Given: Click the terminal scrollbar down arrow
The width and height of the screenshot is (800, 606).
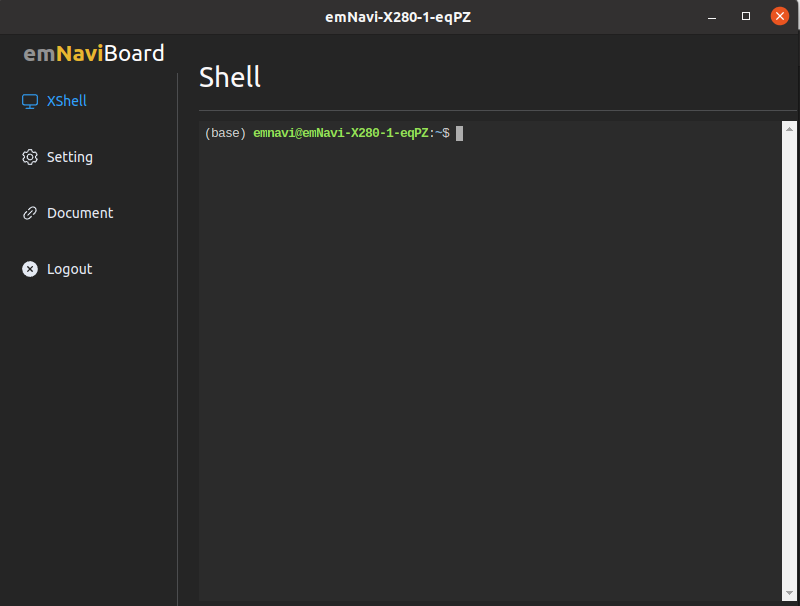Looking at the screenshot, I should point(789,593).
